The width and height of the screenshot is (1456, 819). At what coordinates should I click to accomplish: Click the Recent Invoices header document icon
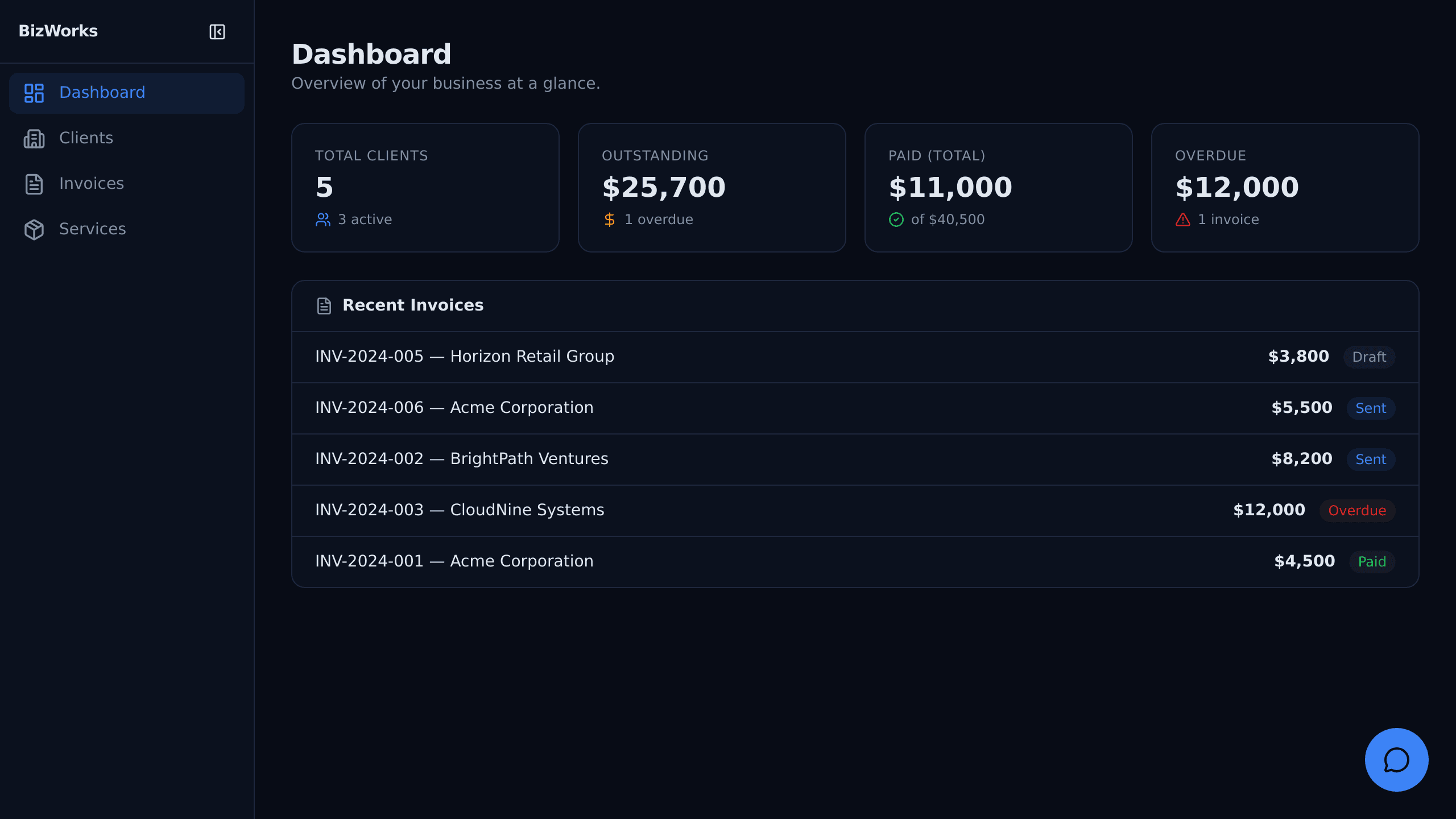tap(324, 306)
